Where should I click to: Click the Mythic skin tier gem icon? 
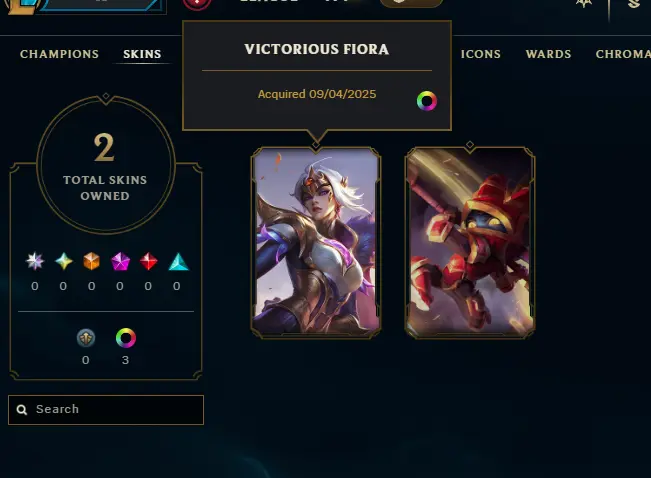click(x=64, y=262)
